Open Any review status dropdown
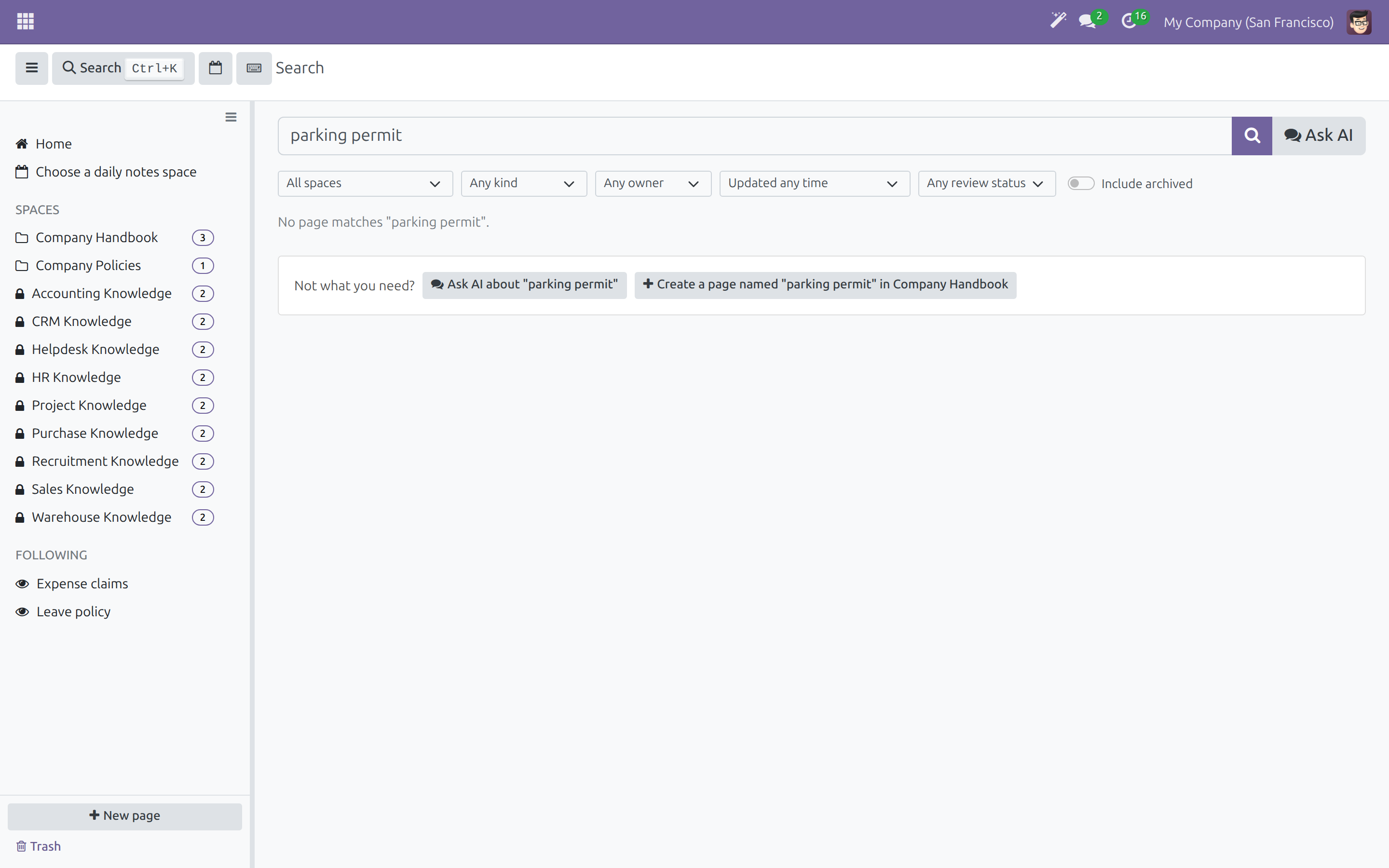Image resolution: width=1389 pixels, height=868 pixels. pyautogui.click(x=986, y=184)
